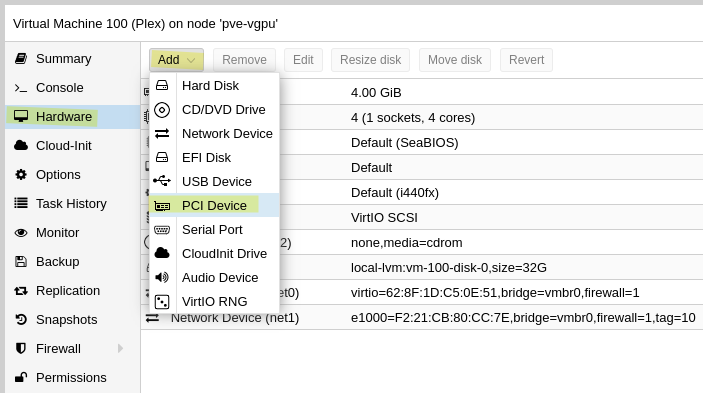Click the Backup floppy disk icon
This screenshot has height=393, width=703.
[21, 262]
